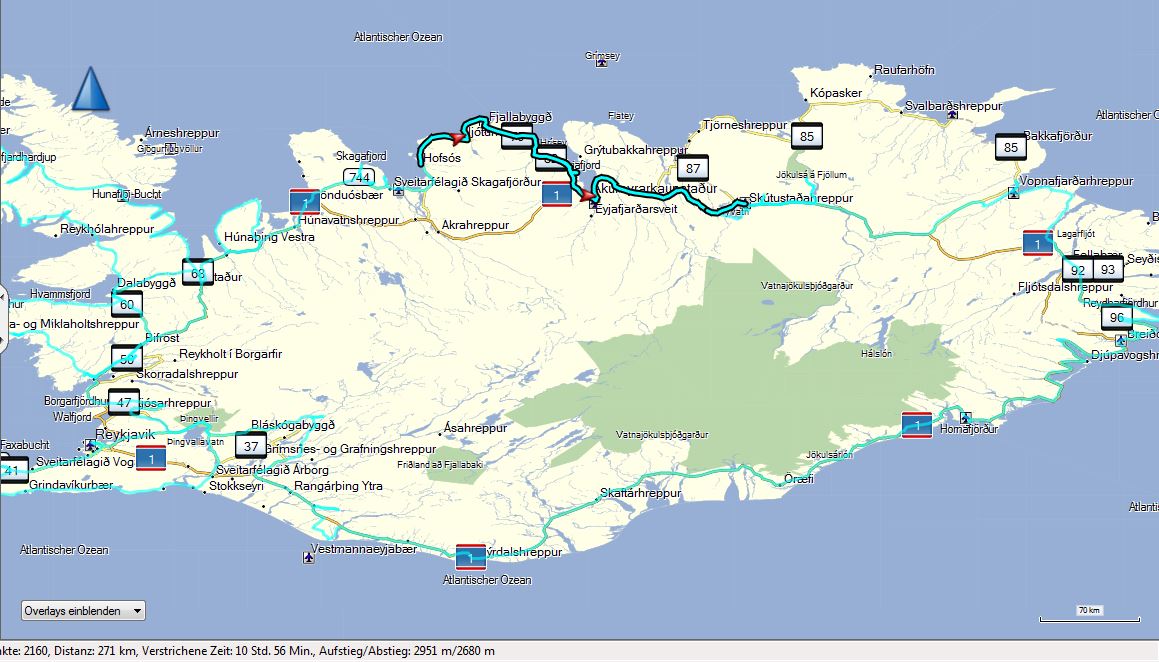
Task: Click the route 60 shield near Dalabyggð
Action: pyautogui.click(x=126, y=305)
